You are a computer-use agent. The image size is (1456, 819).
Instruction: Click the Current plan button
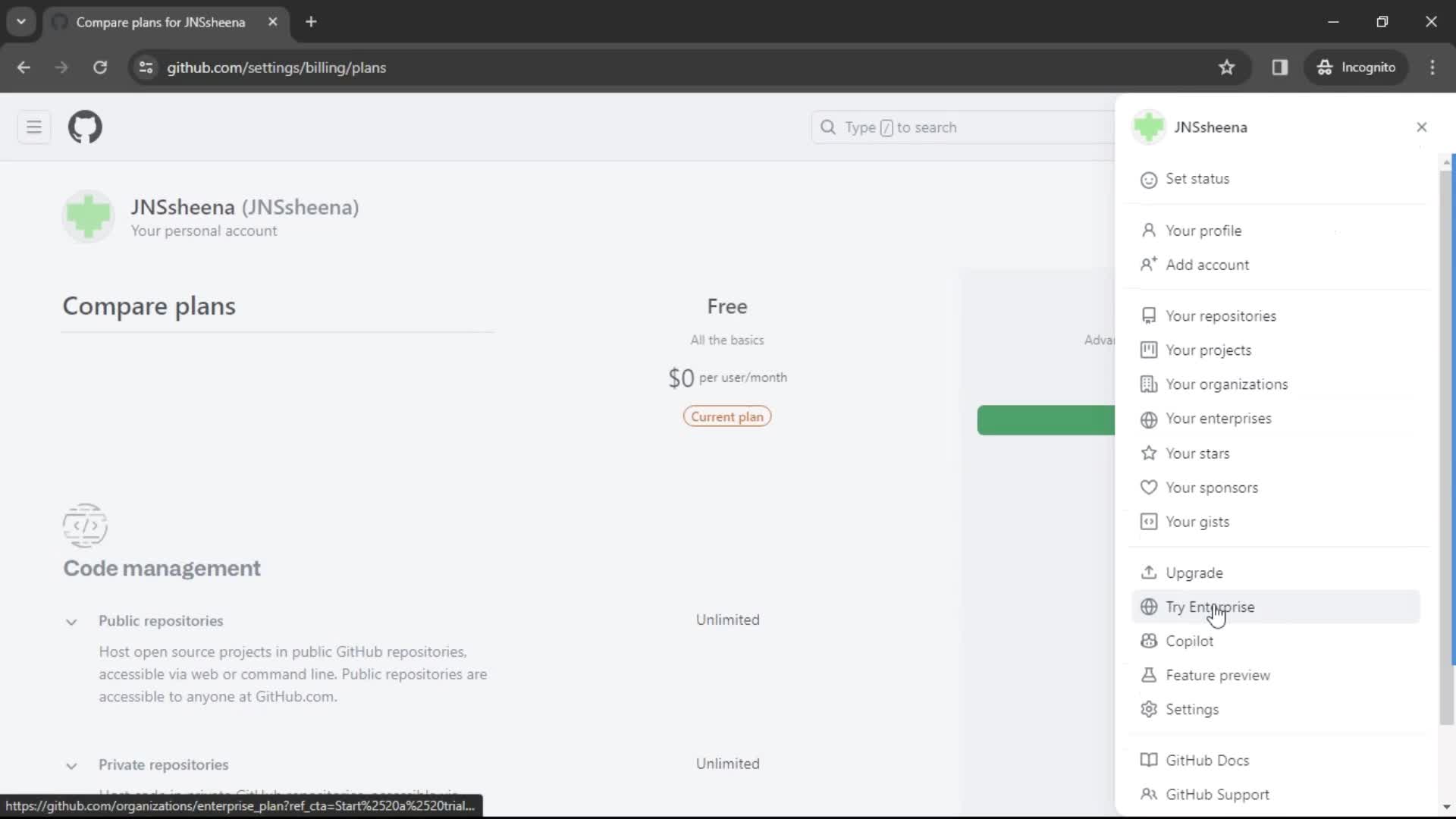click(727, 416)
